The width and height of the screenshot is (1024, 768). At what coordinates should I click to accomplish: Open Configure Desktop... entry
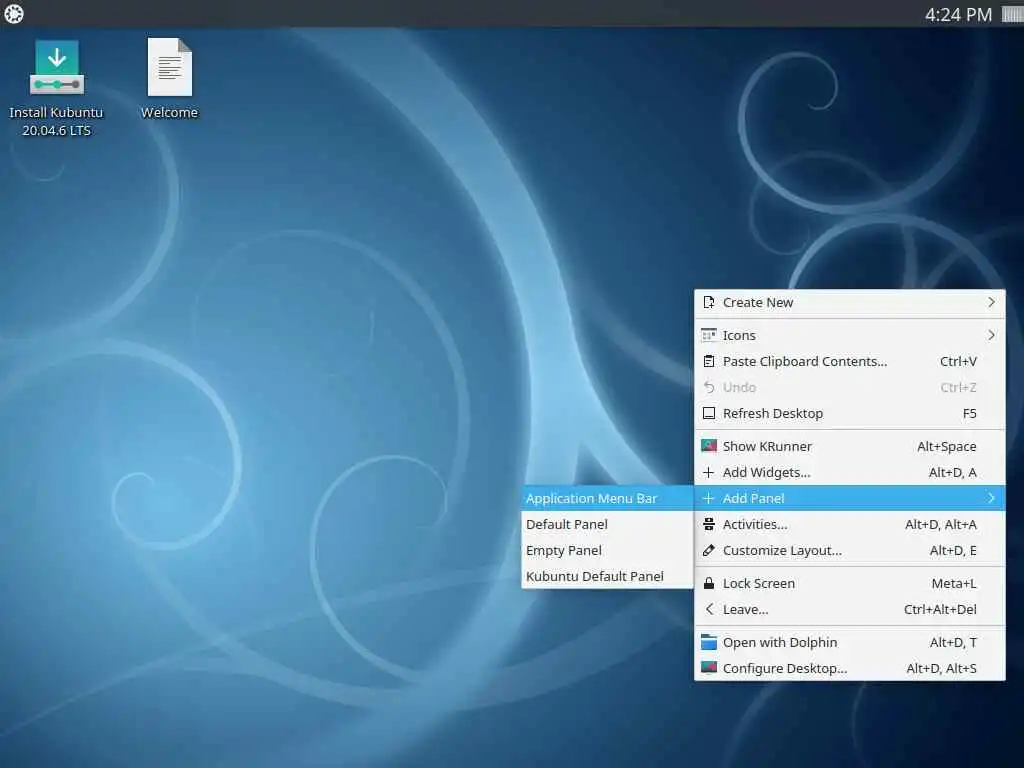pyautogui.click(x=850, y=668)
